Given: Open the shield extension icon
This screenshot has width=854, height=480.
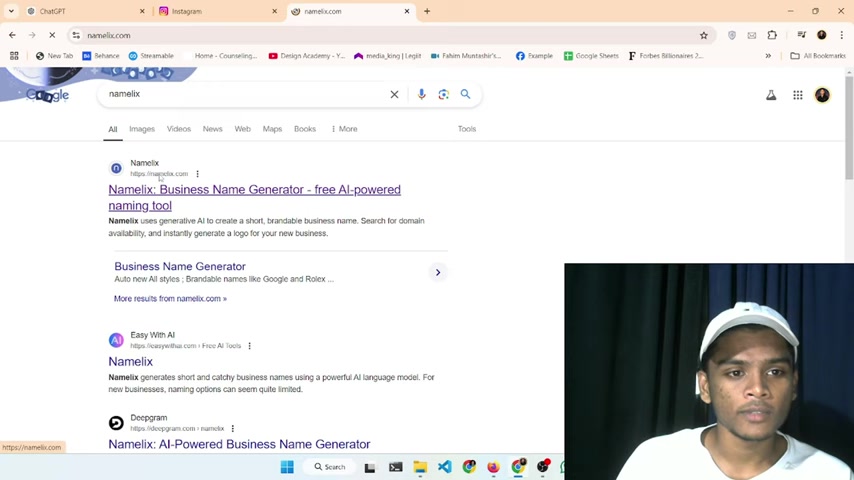Looking at the screenshot, I should 731,35.
